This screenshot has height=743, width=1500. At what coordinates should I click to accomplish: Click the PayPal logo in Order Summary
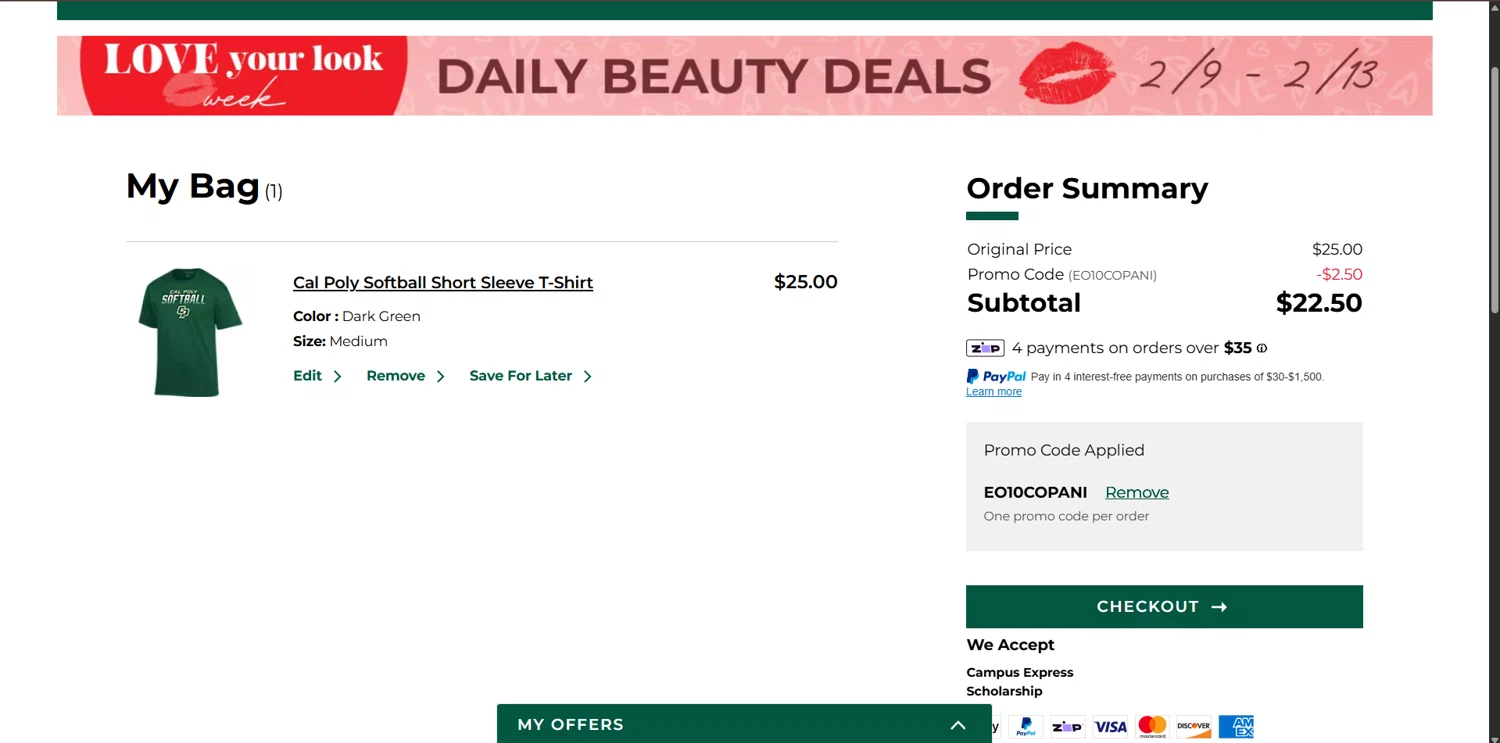996,377
